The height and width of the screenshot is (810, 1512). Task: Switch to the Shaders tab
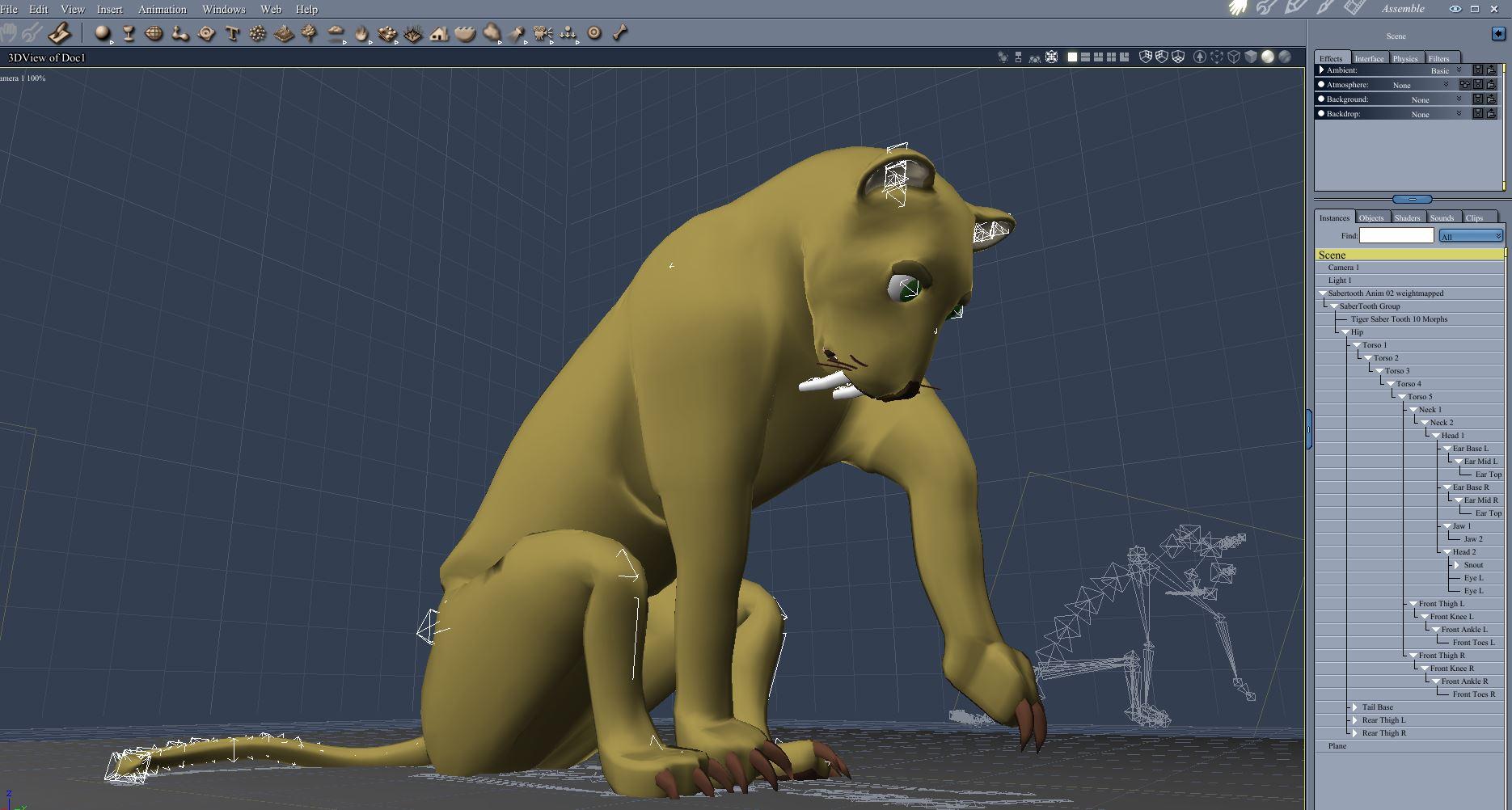[1407, 217]
